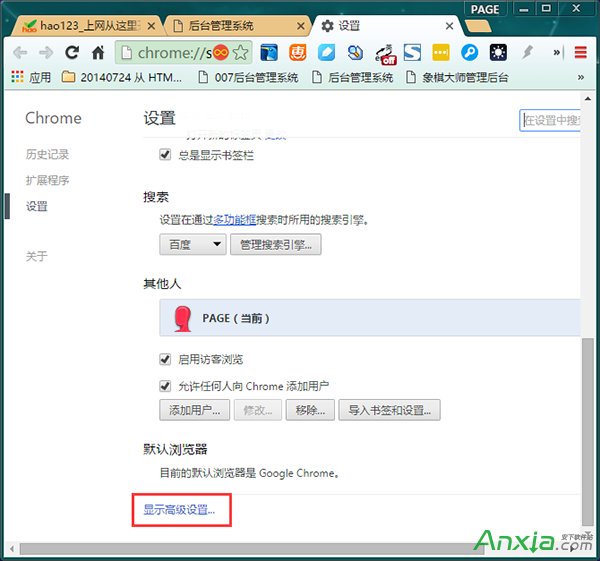The height and width of the screenshot is (561, 600).
Task: Open the home page icon
Action: pos(98,52)
